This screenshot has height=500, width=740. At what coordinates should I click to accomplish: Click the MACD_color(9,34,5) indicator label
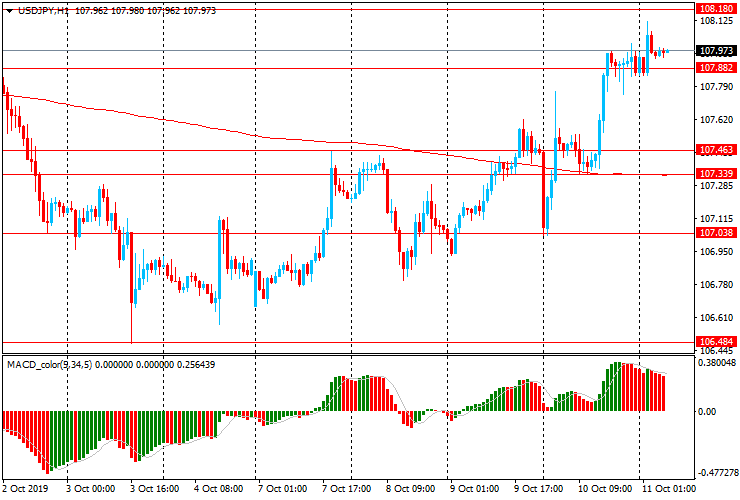(50, 364)
